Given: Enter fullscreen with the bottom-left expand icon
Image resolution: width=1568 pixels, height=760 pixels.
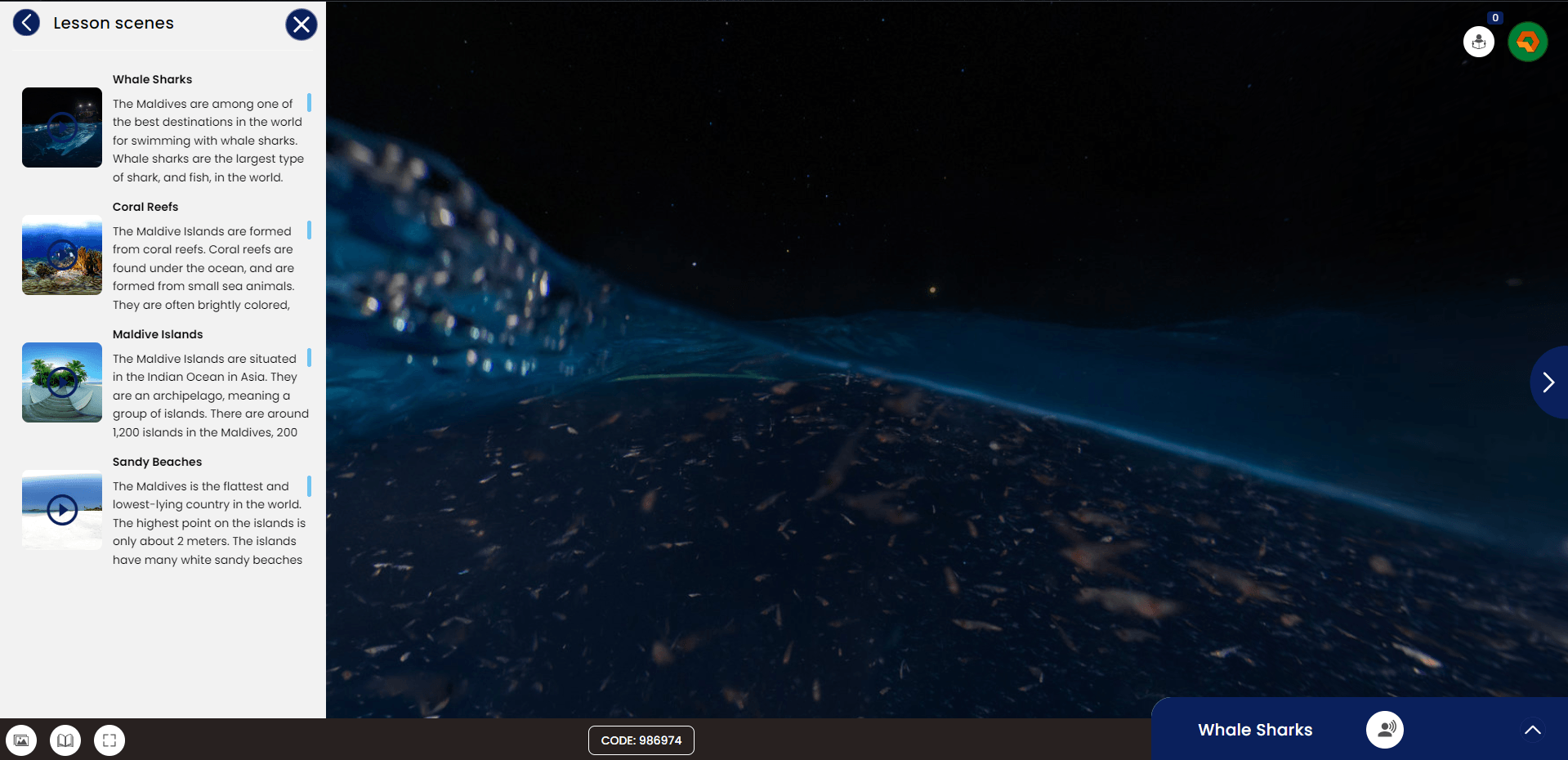Looking at the screenshot, I should [x=109, y=740].
